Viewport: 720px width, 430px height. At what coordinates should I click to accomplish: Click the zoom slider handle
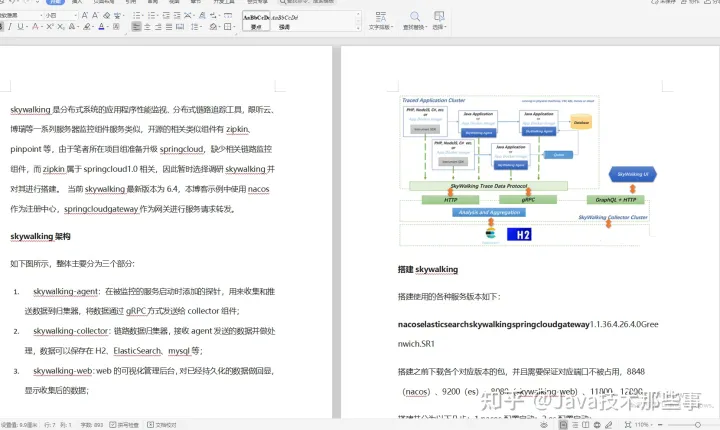698,425
